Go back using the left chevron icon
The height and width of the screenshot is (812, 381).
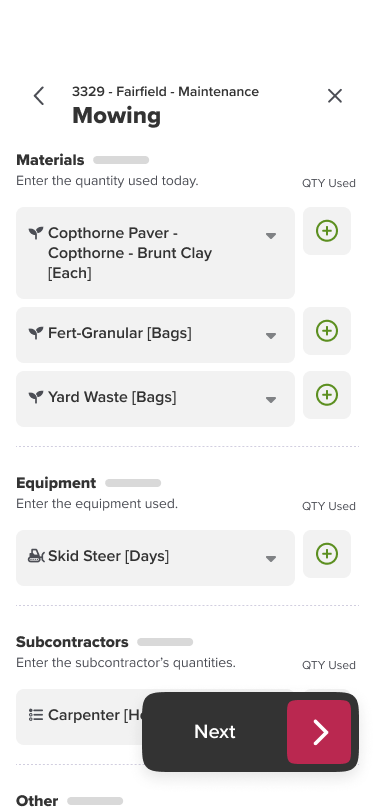39,96
